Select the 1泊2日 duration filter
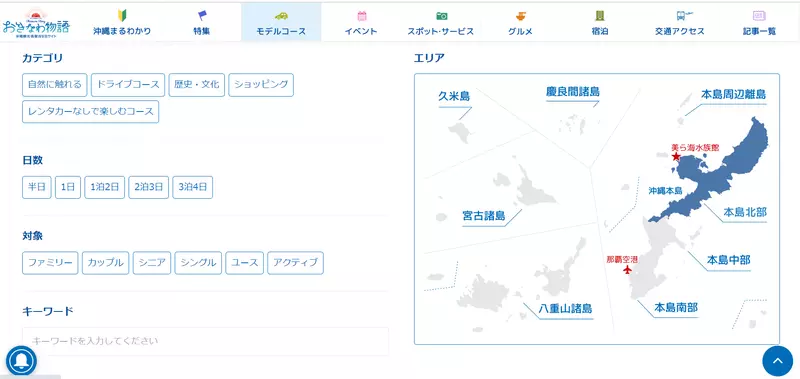This screenshot has height=379, width=800. coord(105,187)
